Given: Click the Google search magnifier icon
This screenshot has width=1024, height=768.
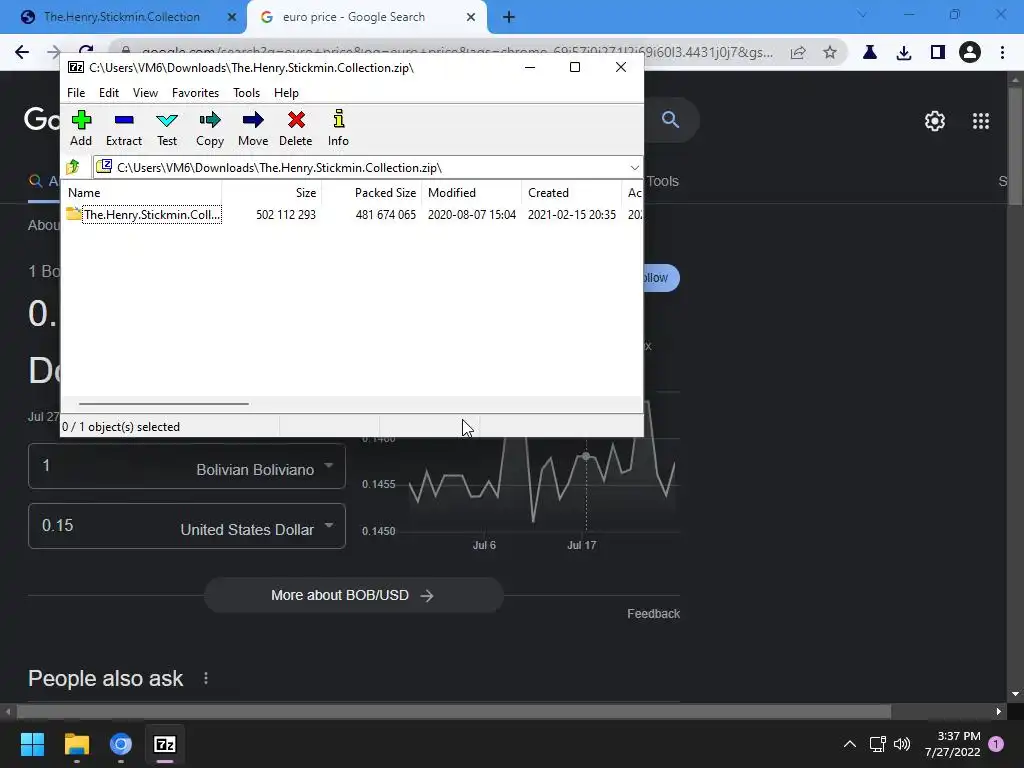Looking at the screenshot, I should tap(670, 120).
